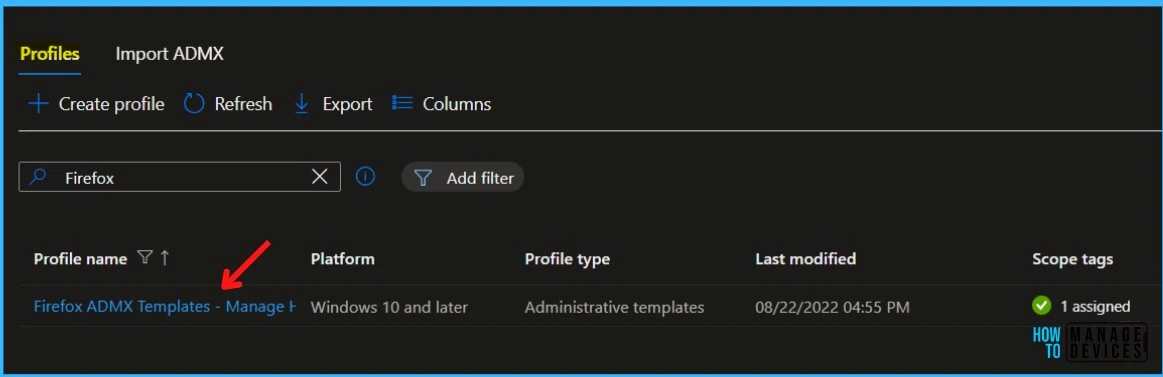Viewport: 1163px width, 377px height.
Task: Click the Export label
Action: (x=347, y=105)
